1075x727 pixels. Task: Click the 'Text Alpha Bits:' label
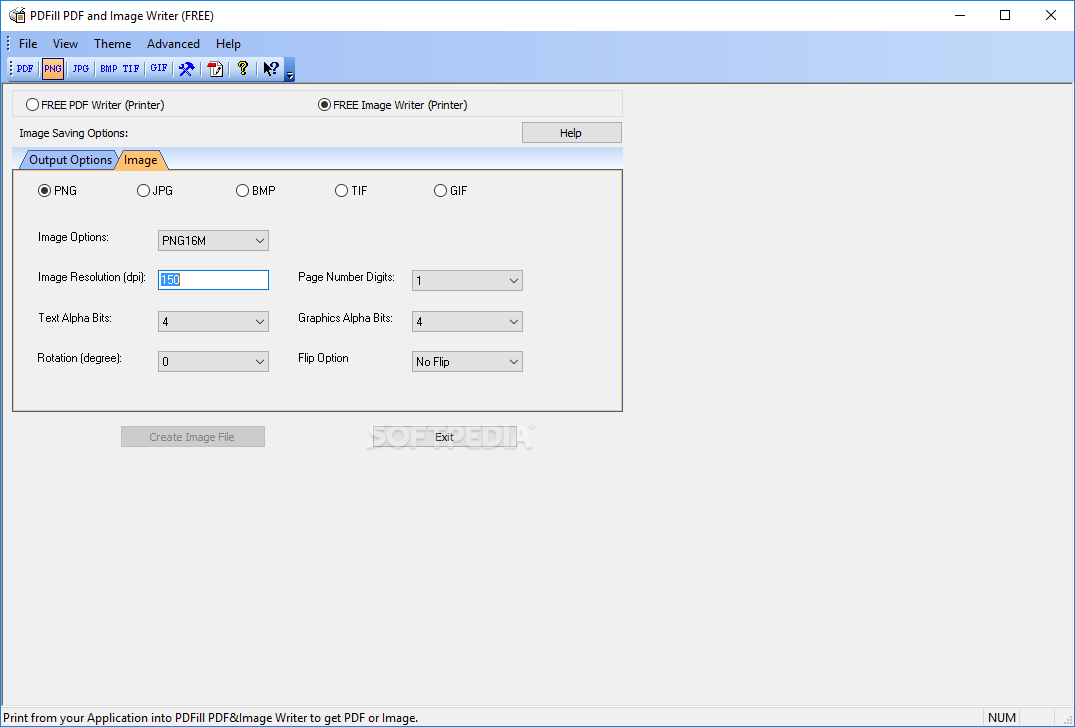point(75,318)
